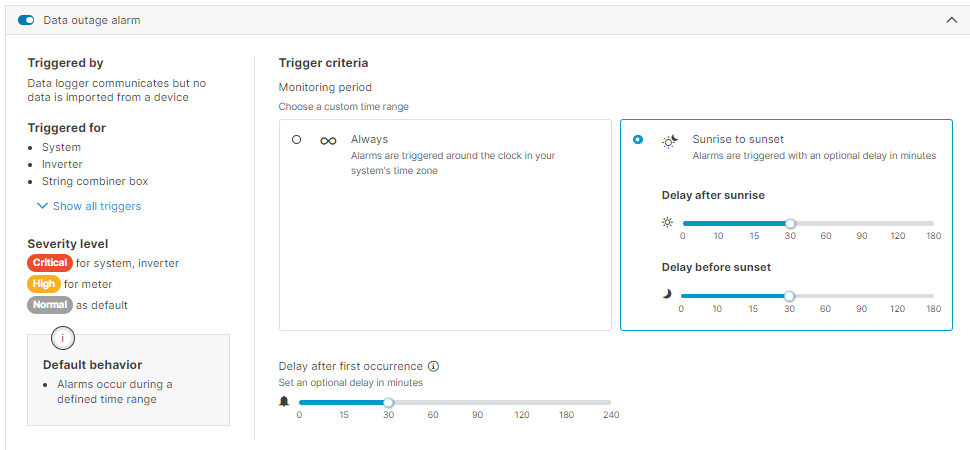The width and height of the screenshot is (970, 450).
Task: Disable the Data outage alarm toggle
Action: point(26,20)
